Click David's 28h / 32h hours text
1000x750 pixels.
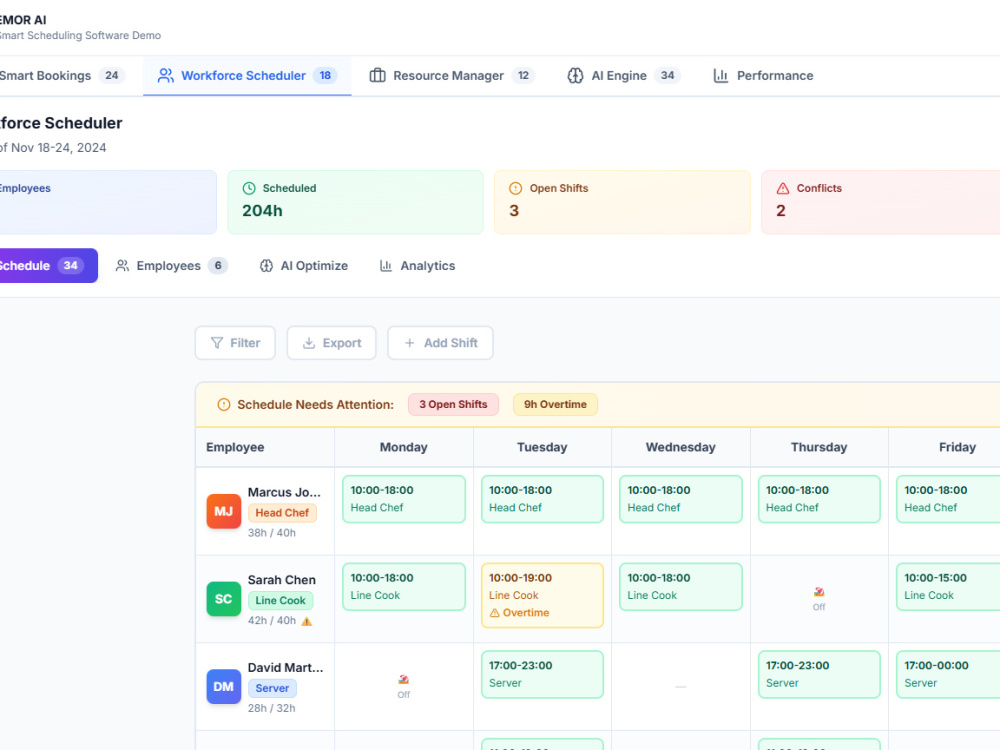pos(272,708)
